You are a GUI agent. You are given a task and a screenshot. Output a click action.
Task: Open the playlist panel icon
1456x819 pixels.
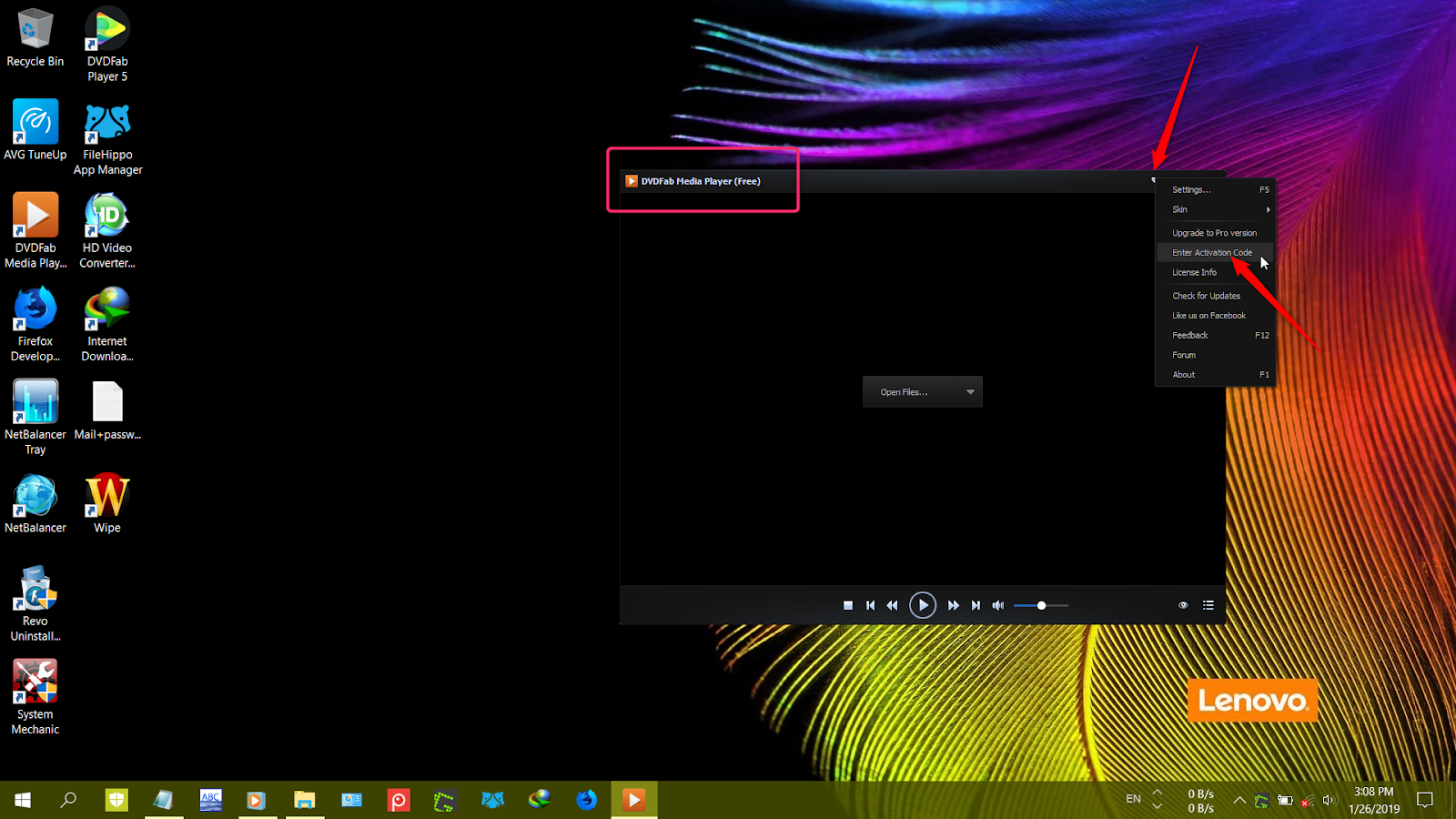tap(1208, 605)
